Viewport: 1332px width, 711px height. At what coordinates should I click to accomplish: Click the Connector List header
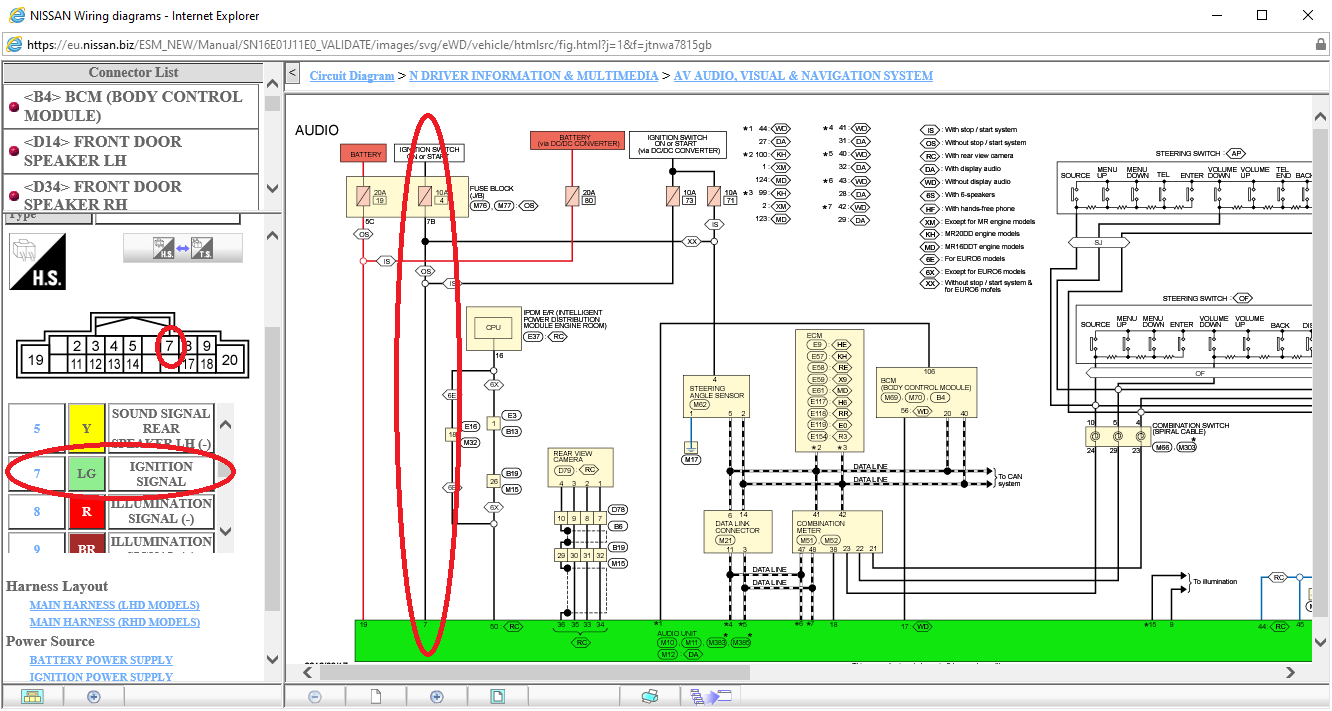point(133,72)
